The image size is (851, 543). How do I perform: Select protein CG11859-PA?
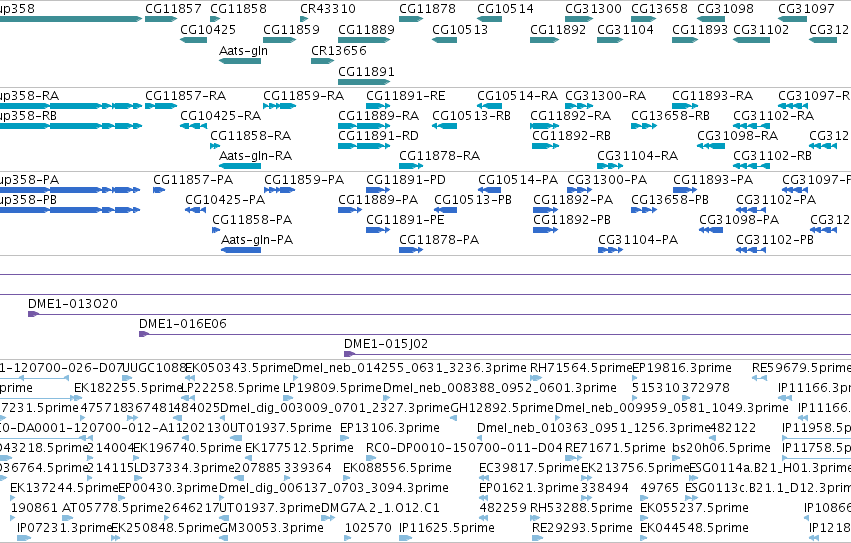pyautogui.click(x=304, y=180)
